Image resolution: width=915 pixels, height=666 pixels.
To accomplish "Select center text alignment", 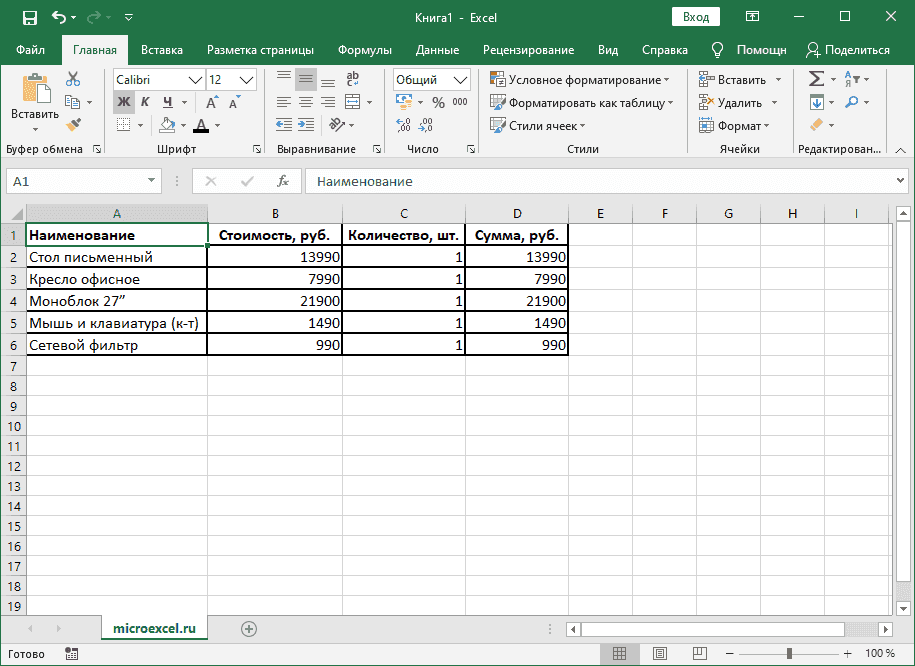I will 306,101.
